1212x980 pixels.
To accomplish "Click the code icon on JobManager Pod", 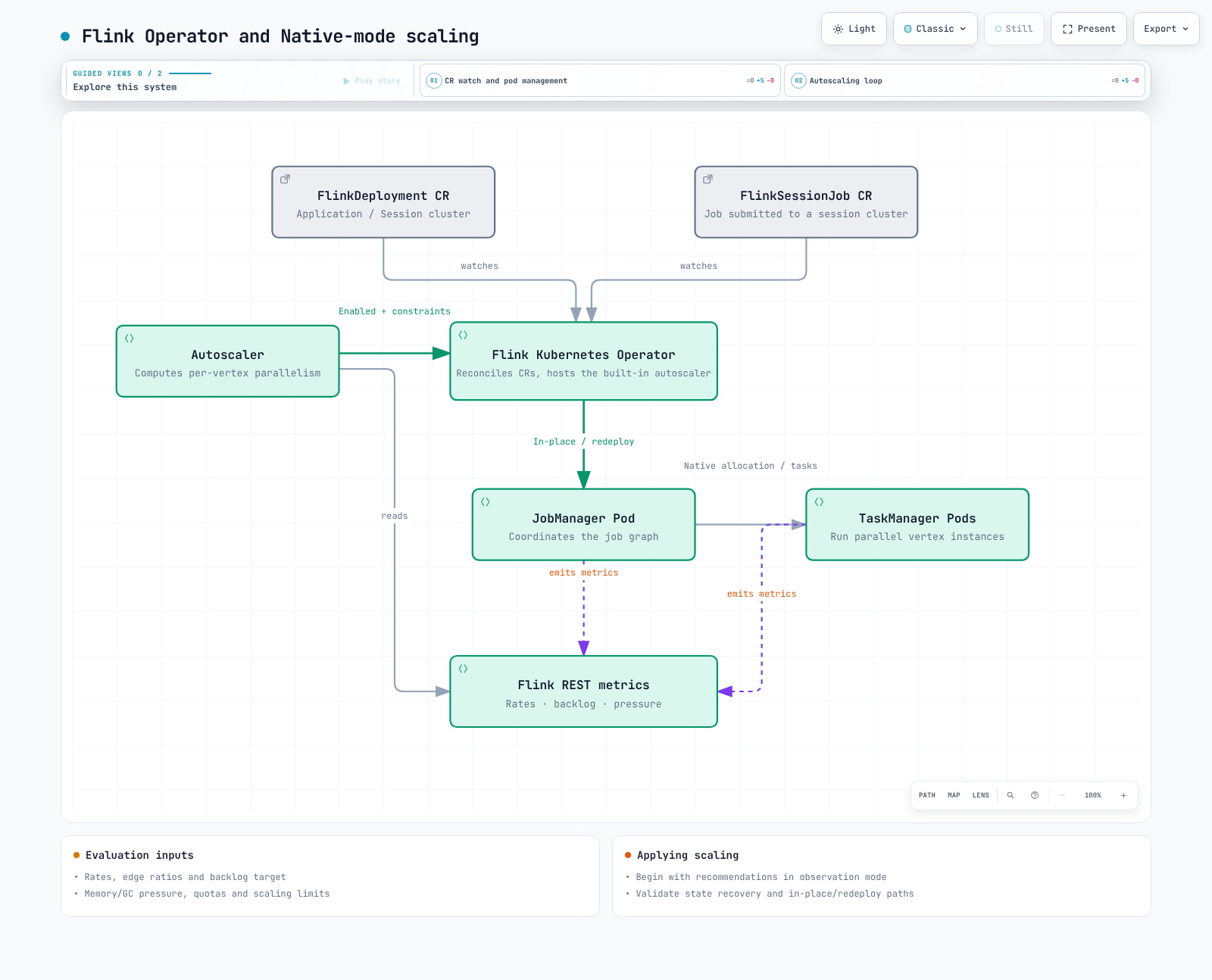I will [486, 502].
